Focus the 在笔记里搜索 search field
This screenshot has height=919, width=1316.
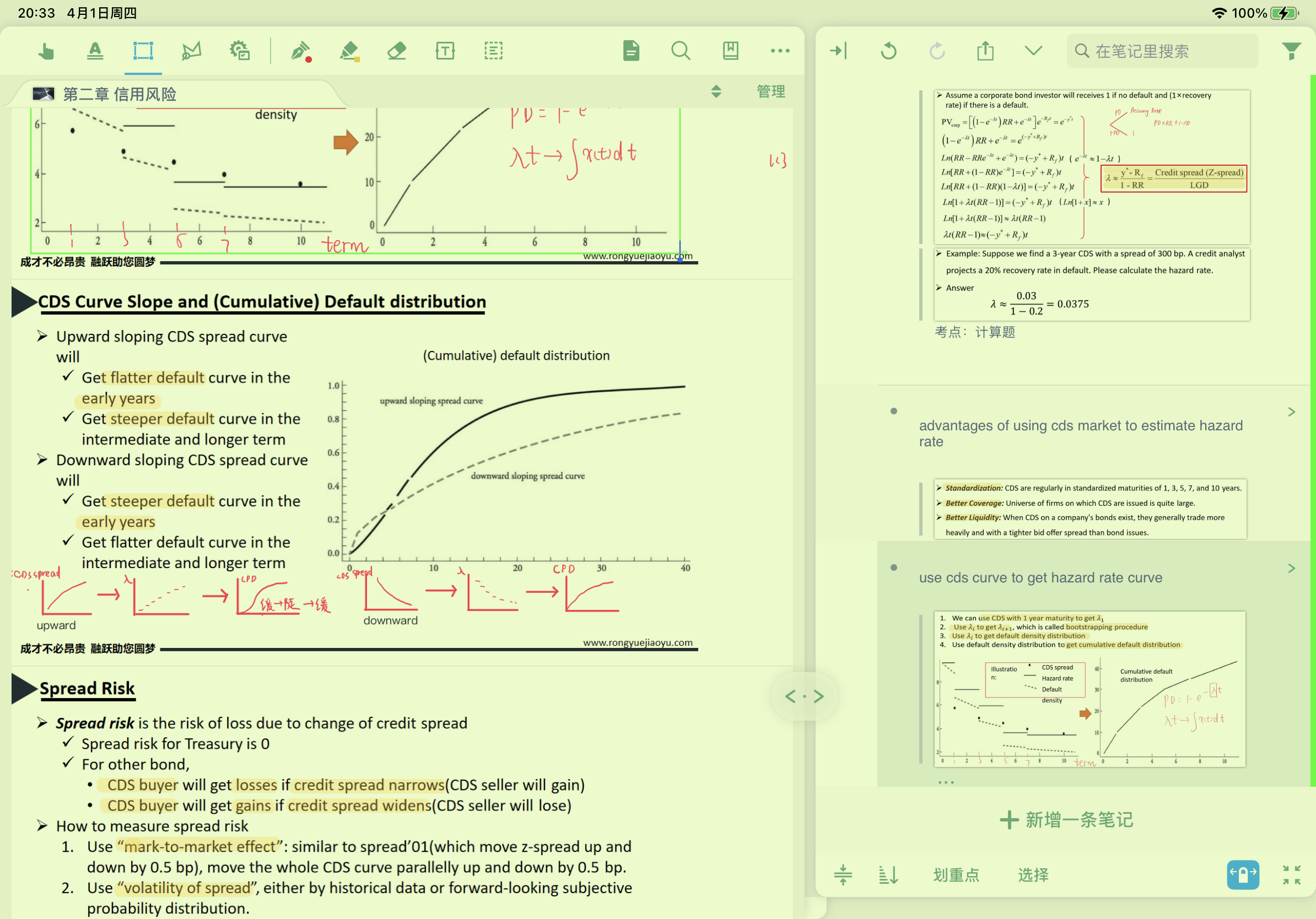(1162, 51)
